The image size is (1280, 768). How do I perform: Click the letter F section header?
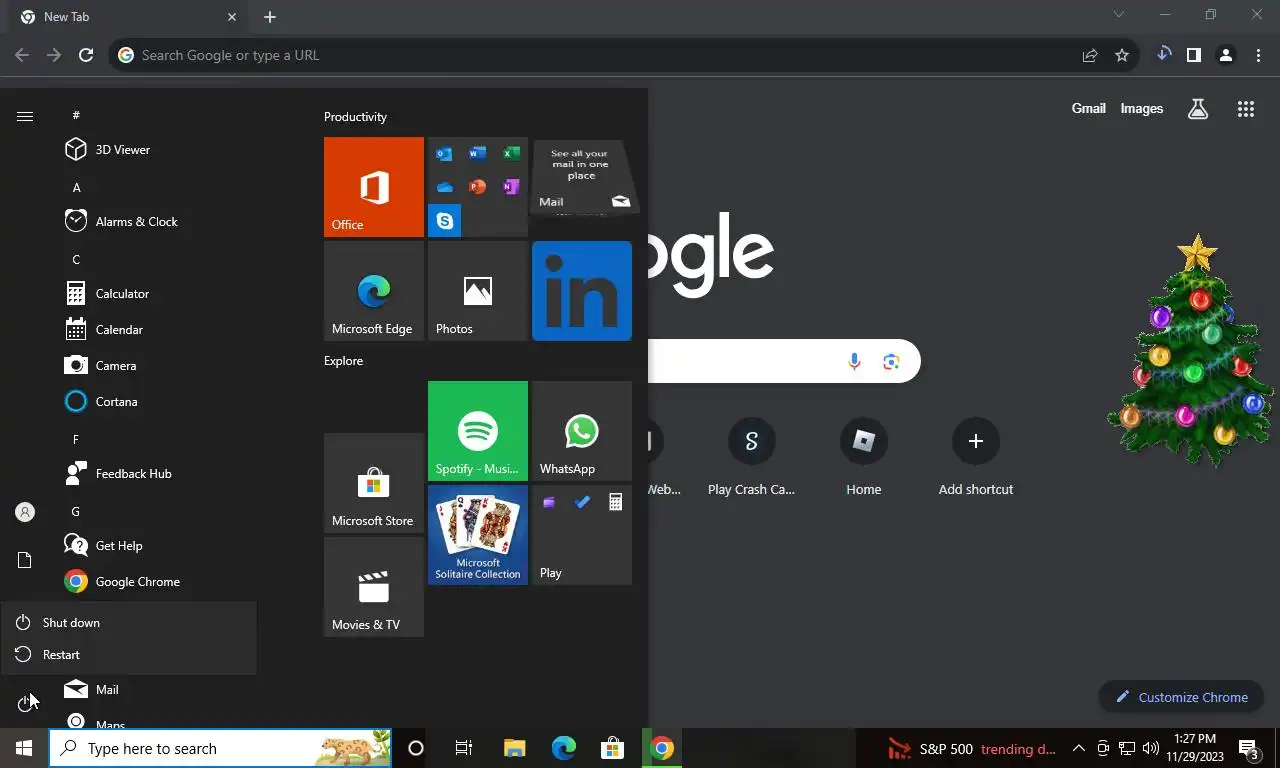[76, 439]
